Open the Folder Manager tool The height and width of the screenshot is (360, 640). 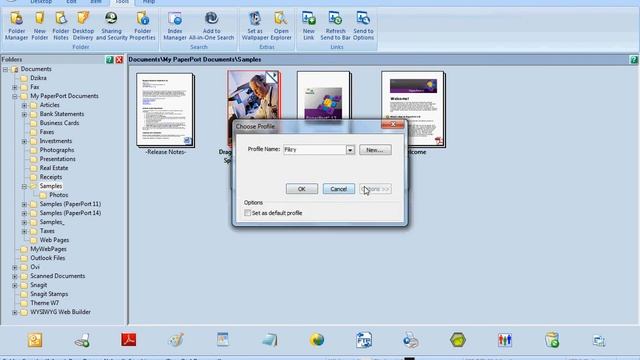[x=16, y=26]
